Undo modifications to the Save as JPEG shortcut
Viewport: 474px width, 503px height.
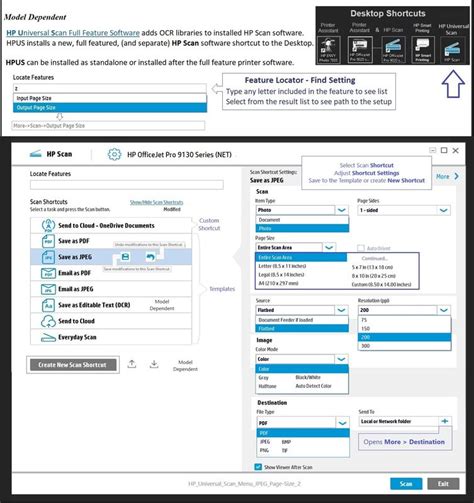(x=151, y=257)
